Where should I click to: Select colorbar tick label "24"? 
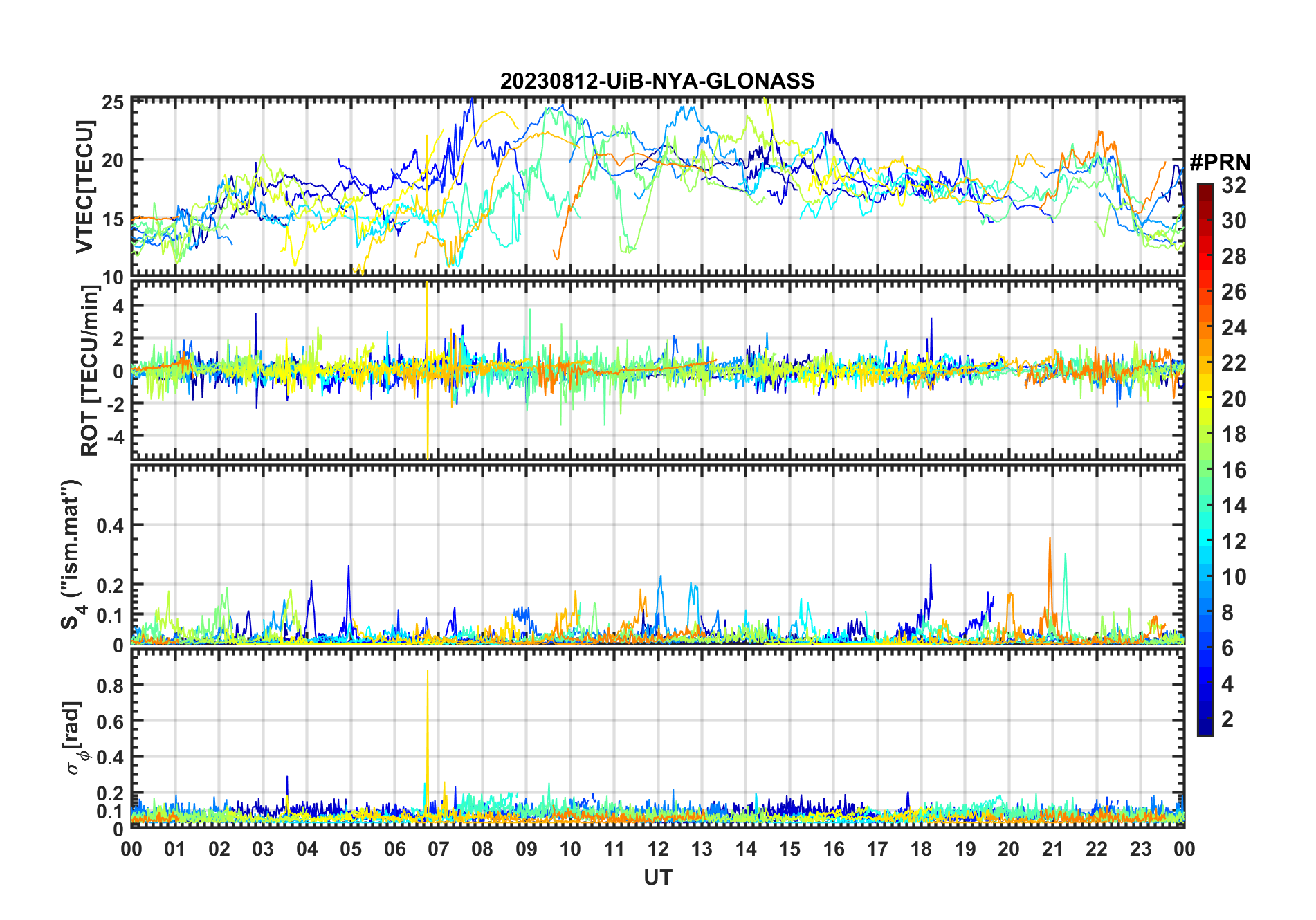click(x=1234, y=328)
